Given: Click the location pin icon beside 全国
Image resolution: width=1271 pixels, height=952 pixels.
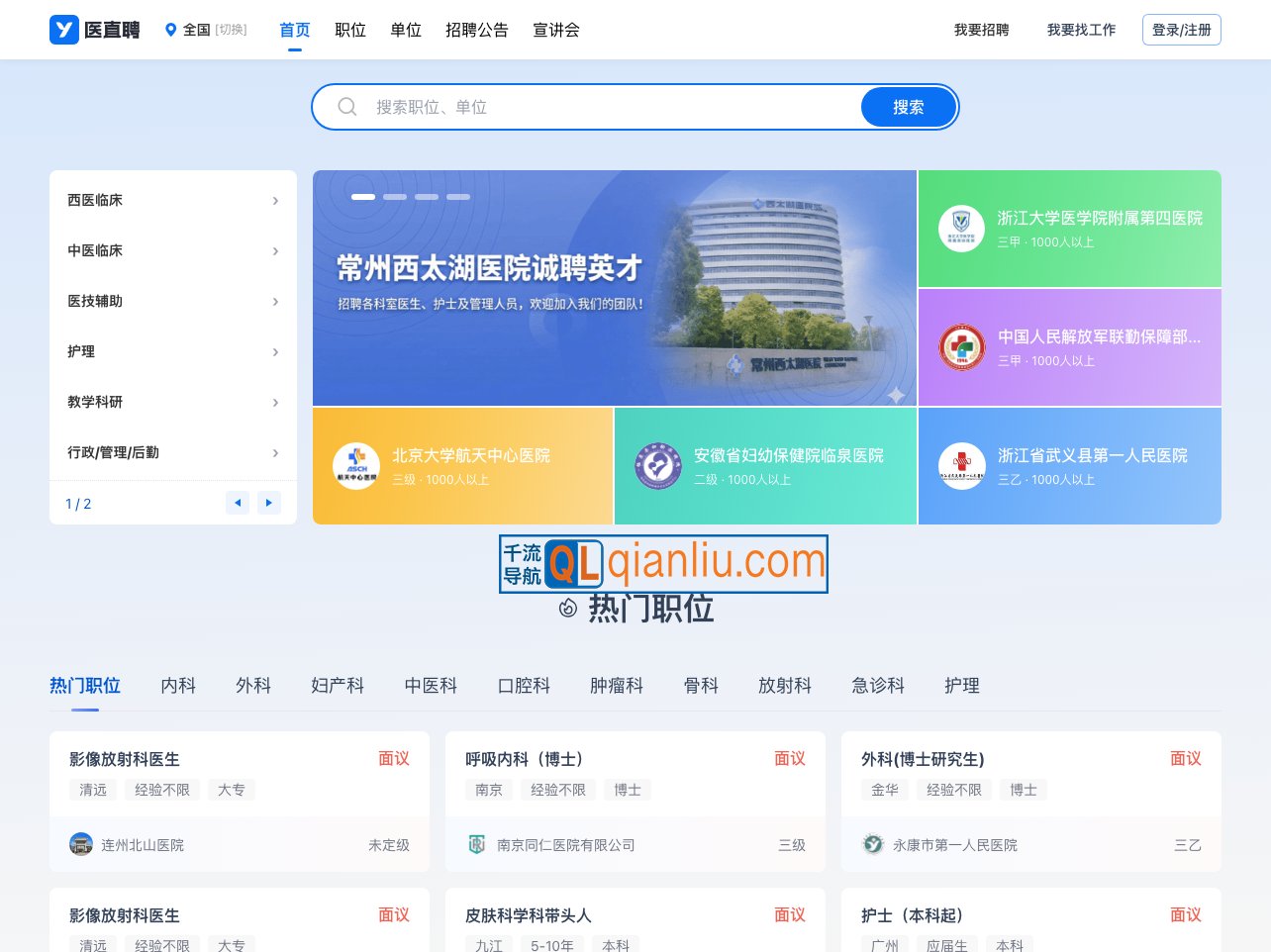Looking at the screenshot, I should tap(169, 30).
